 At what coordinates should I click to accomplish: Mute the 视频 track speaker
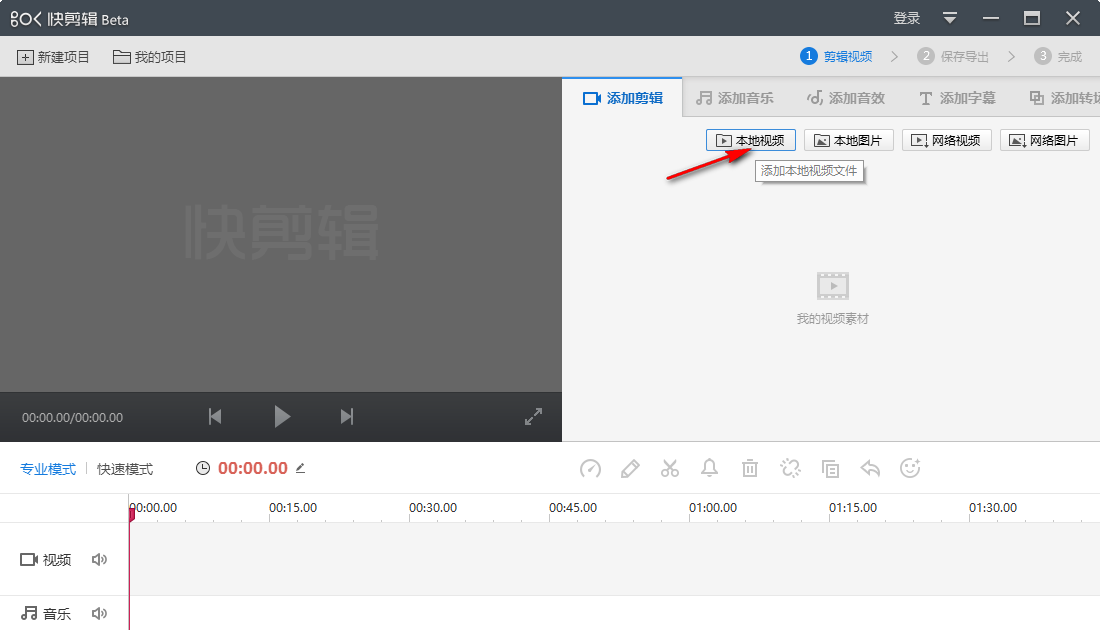tap(99, 559)
